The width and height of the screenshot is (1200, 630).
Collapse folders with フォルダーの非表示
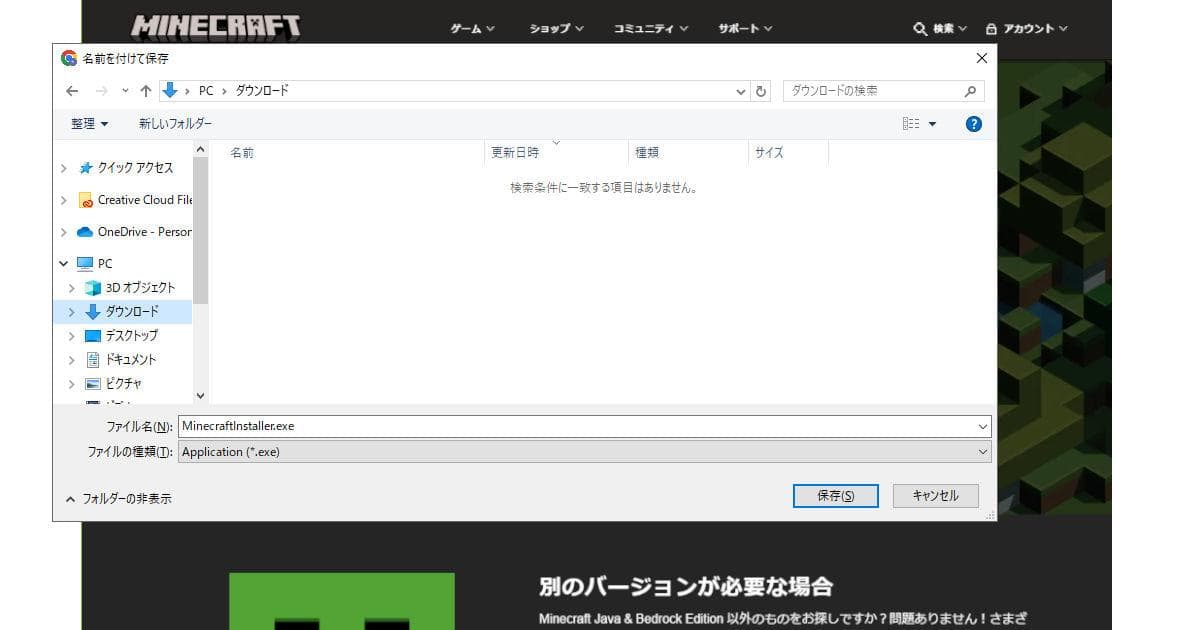tap(118, 498)
